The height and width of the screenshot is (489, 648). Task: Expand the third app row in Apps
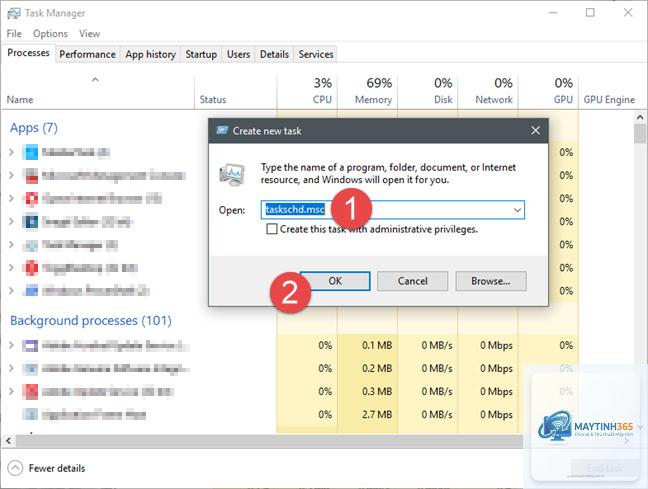(12, 198)
